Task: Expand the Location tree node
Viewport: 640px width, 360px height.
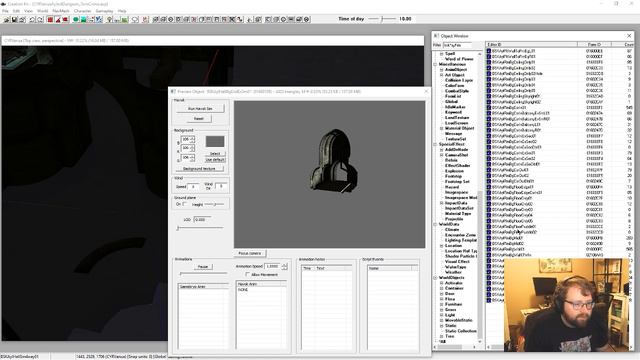Action: click(442, 246)
